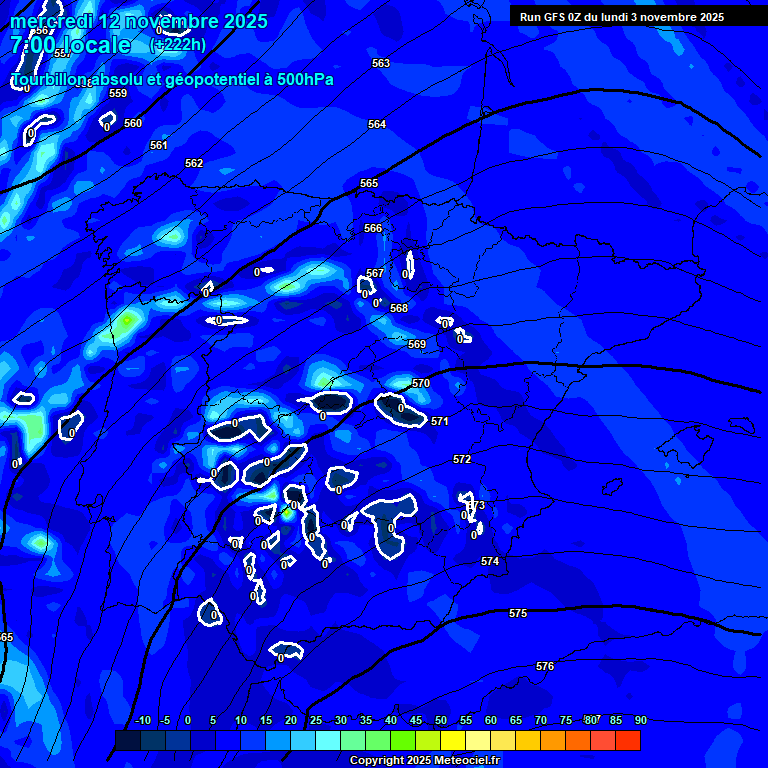Image resolution: width=768 pixels, height=768 pixels.
Task: Click the 576 contour label
Action: (544, 666)
